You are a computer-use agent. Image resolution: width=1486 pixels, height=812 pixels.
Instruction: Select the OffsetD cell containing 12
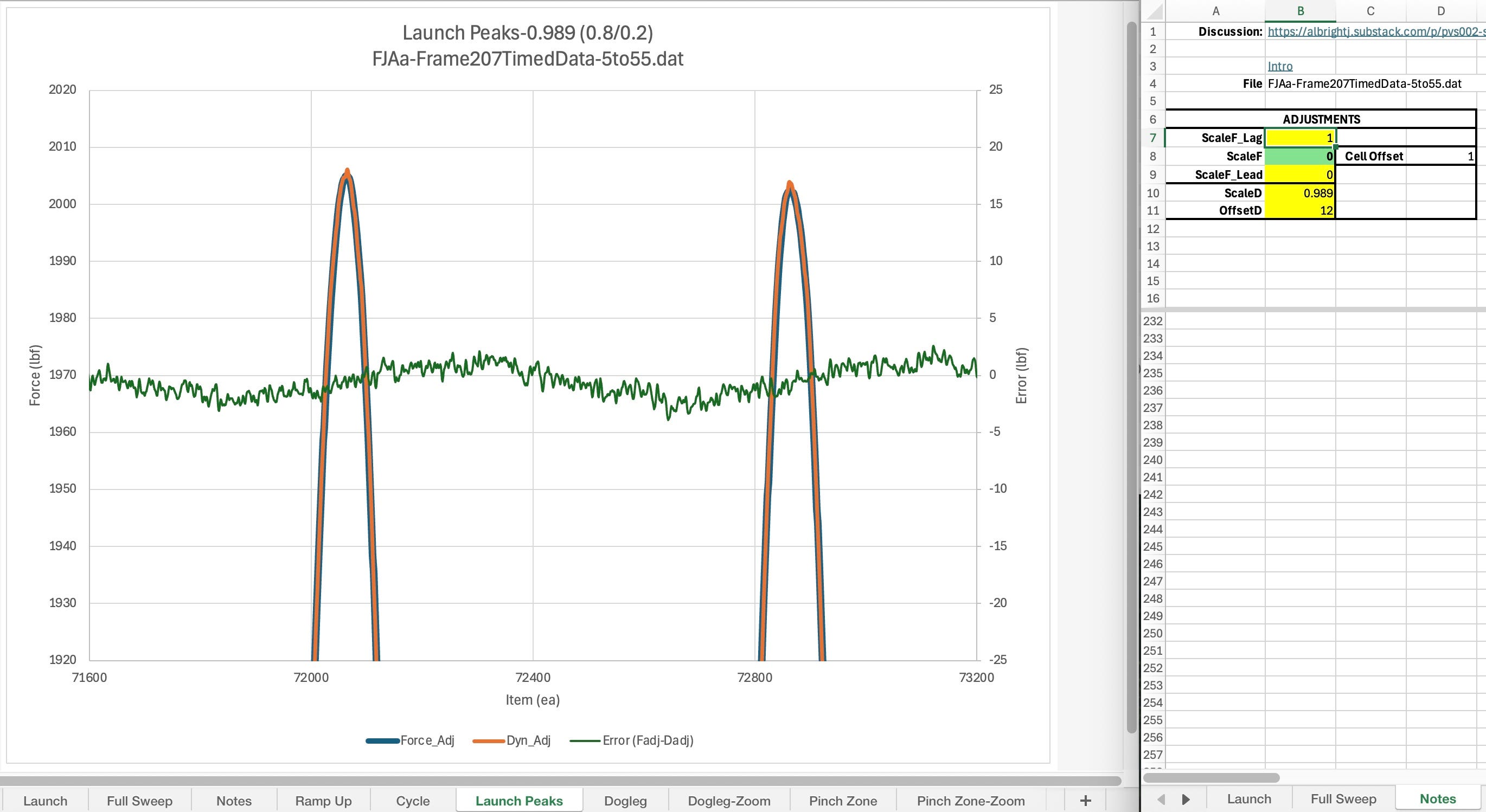click(1299, 210)
